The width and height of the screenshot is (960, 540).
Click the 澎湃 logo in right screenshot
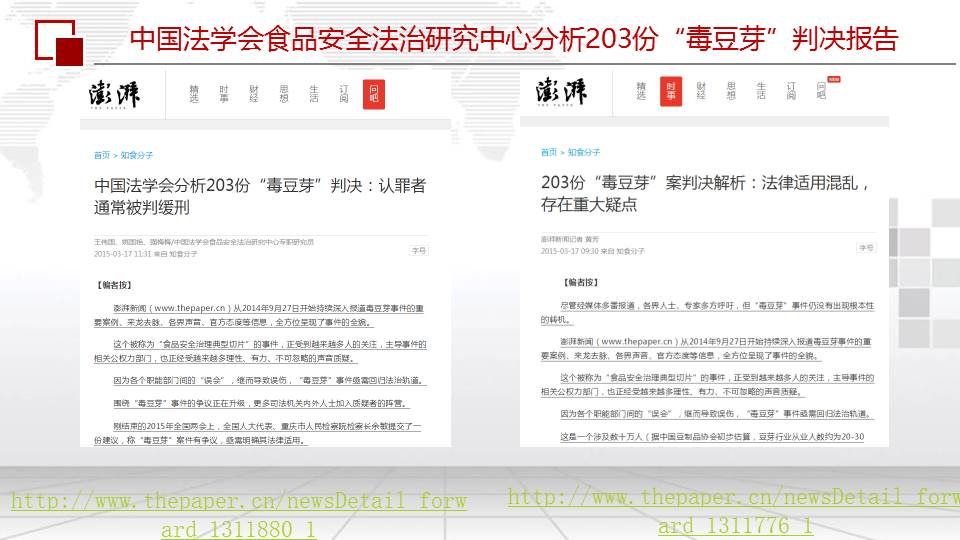click(x=560, y=90)
